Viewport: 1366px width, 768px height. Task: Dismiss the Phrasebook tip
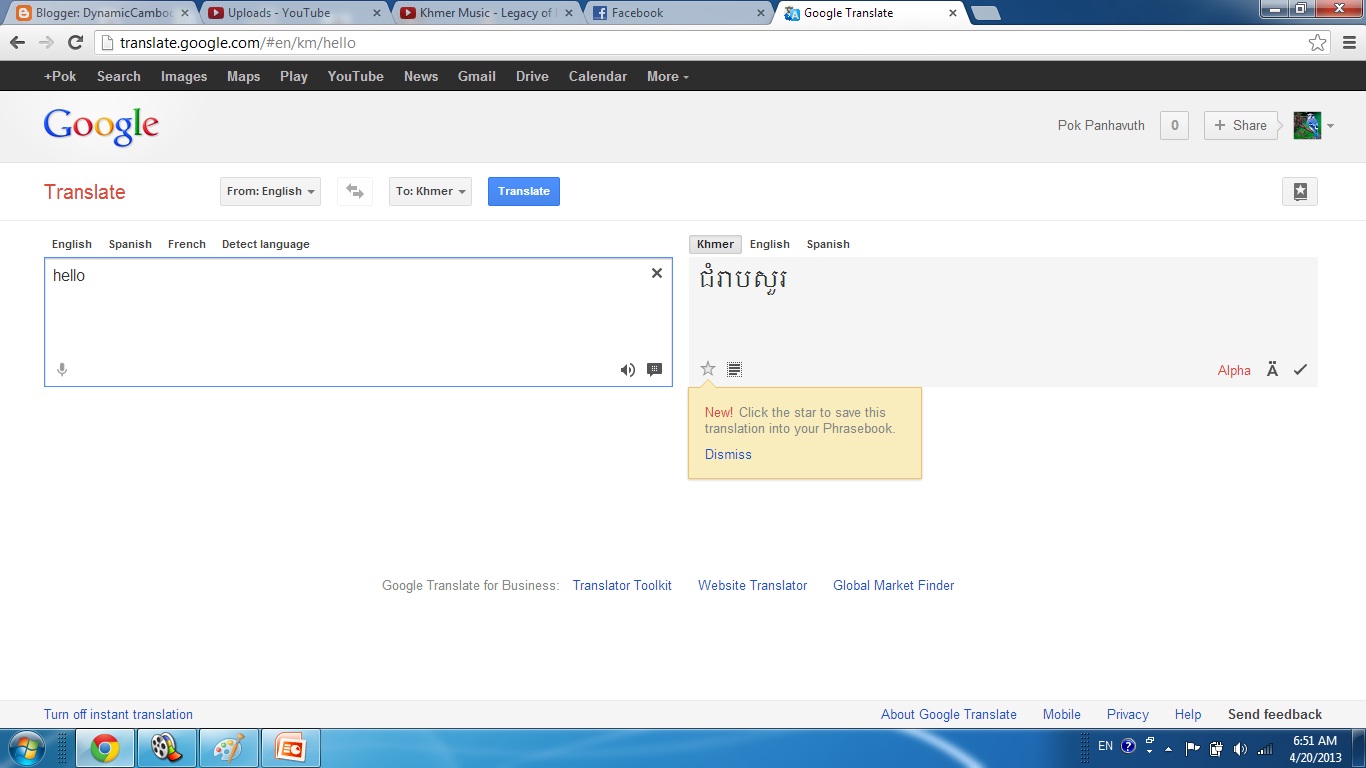[728, 454]
